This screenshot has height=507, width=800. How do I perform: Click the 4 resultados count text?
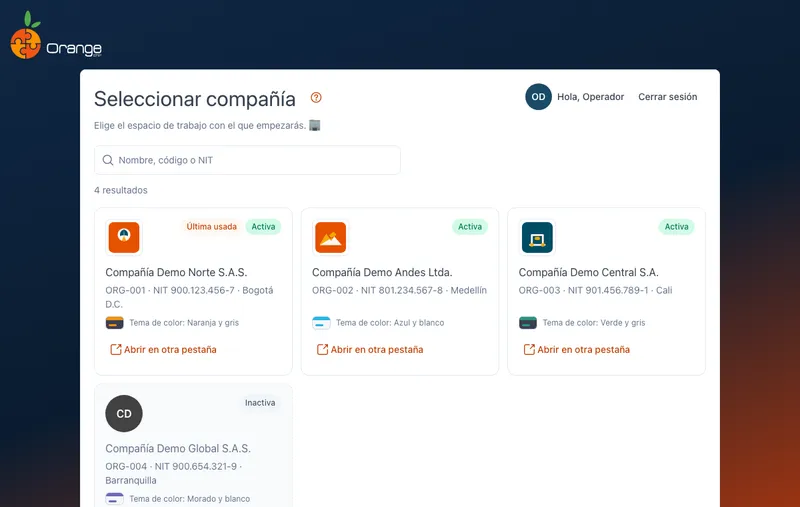point(121,190)
